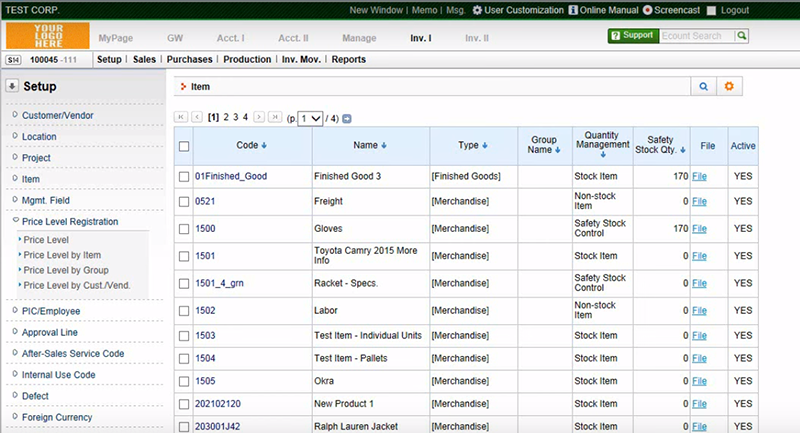Tick the checkbox for 01Finished_Good row
800x433 pixels.
point(183,177)
